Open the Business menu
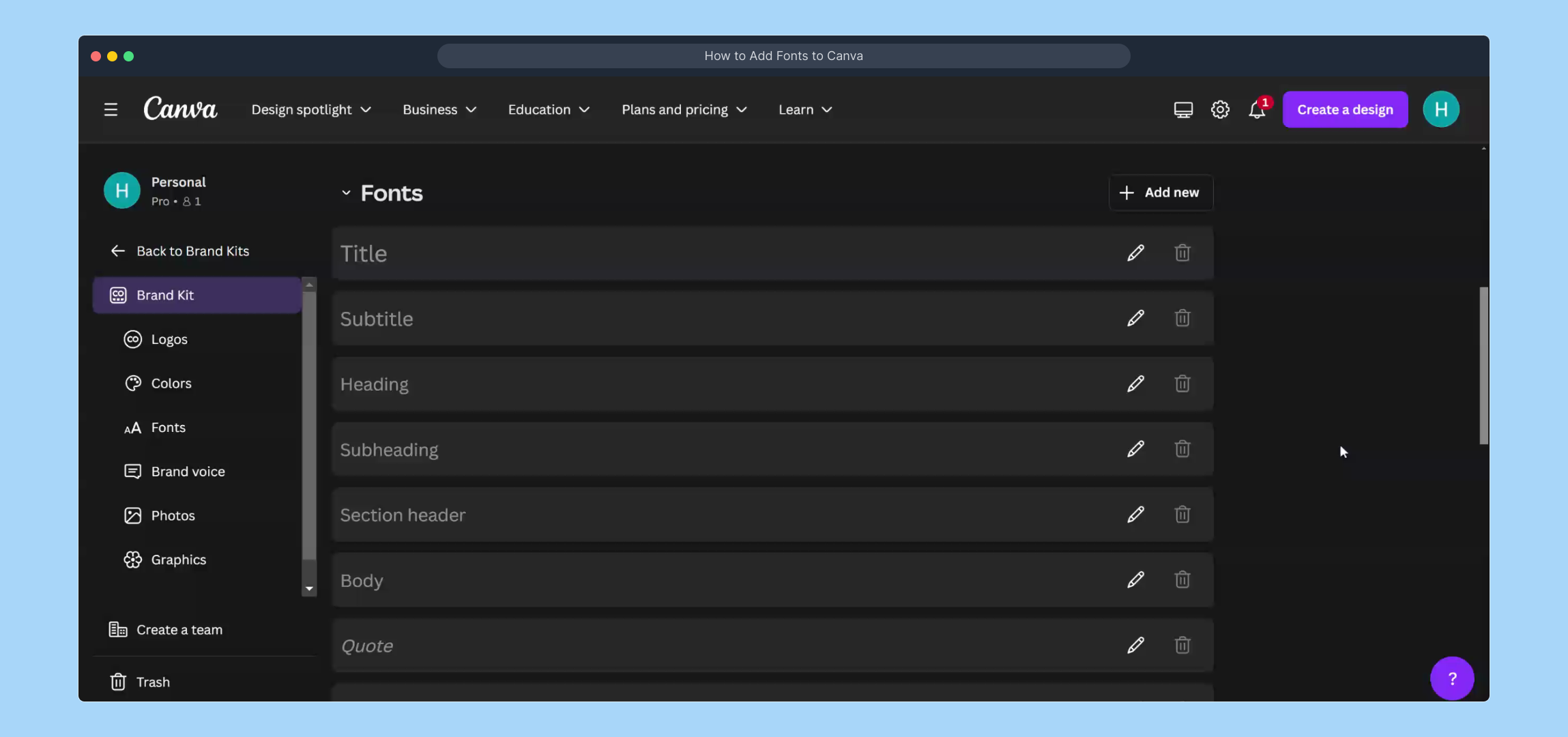The width and height of the screenshot is (1568, 737). click(438, 109)
